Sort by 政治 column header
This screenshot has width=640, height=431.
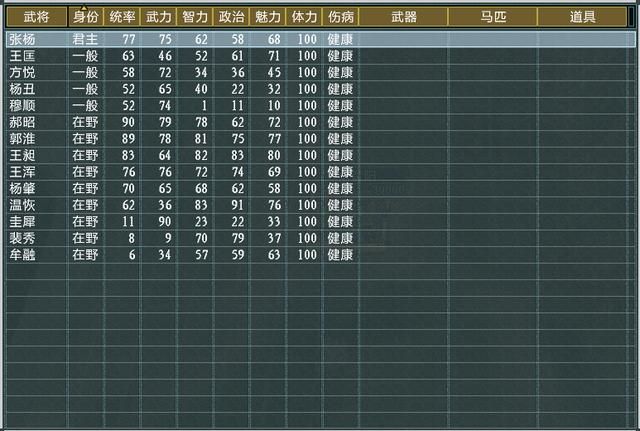[231, 17]
